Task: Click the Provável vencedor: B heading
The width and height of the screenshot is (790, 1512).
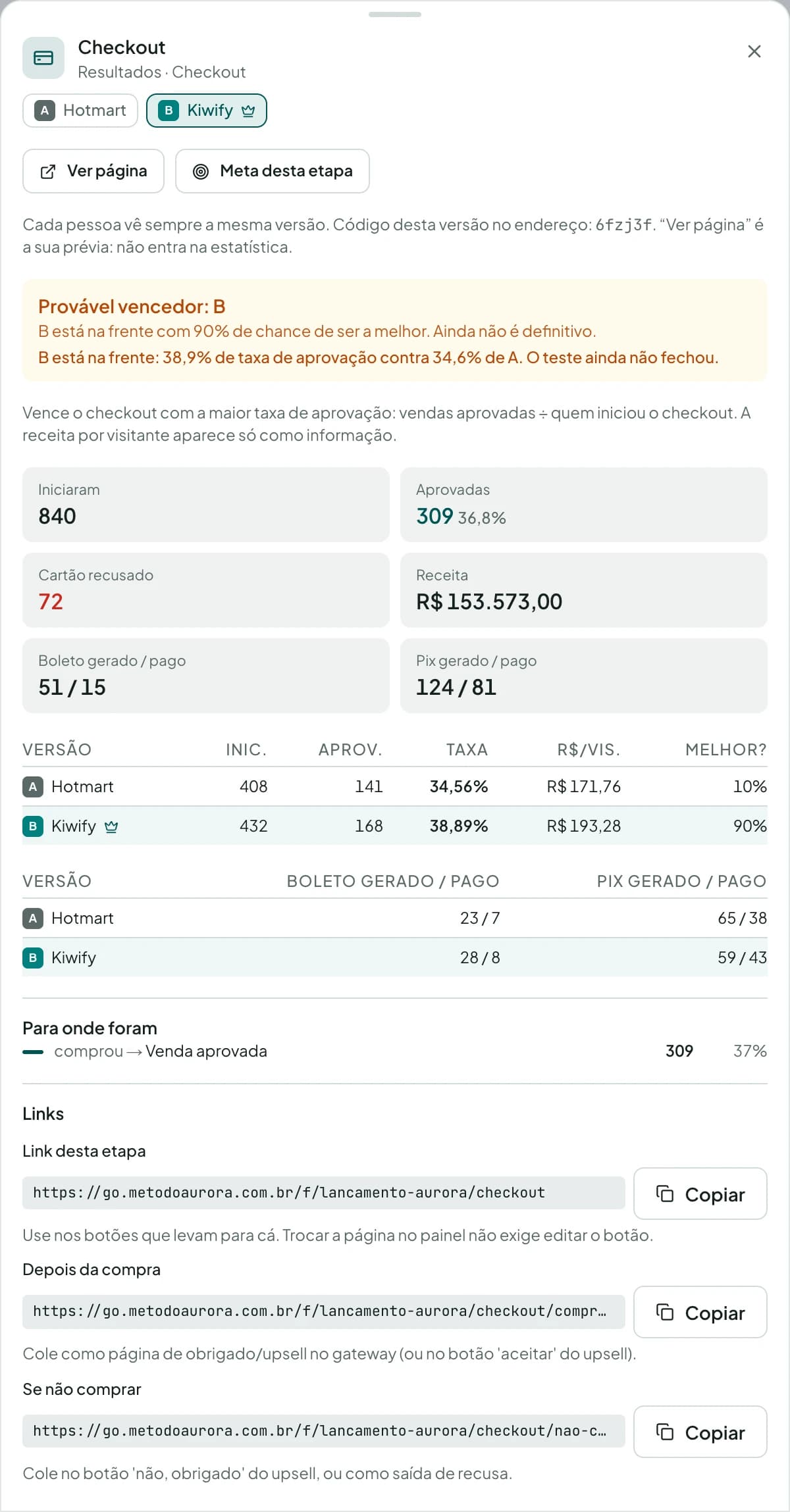Action: coord(132,307)
